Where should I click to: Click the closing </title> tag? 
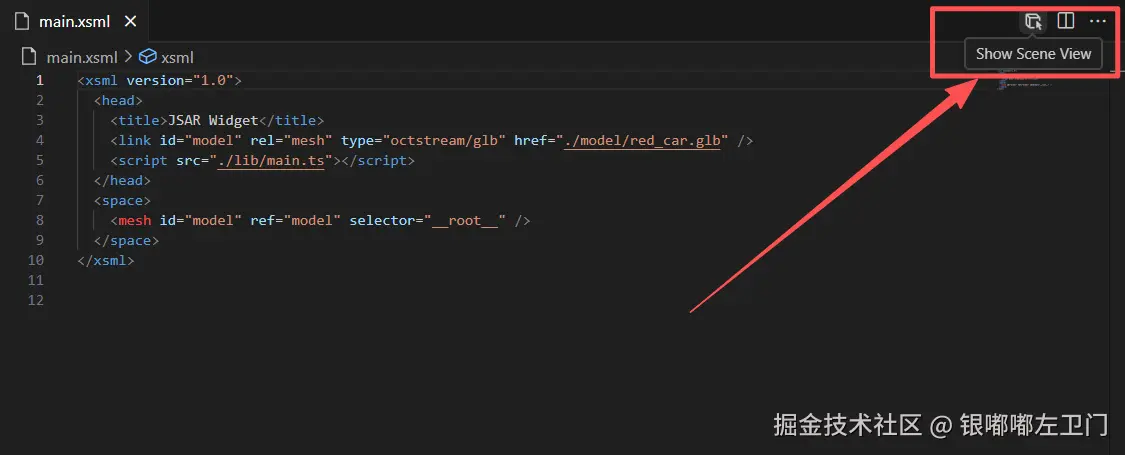[x=291, y=121]
